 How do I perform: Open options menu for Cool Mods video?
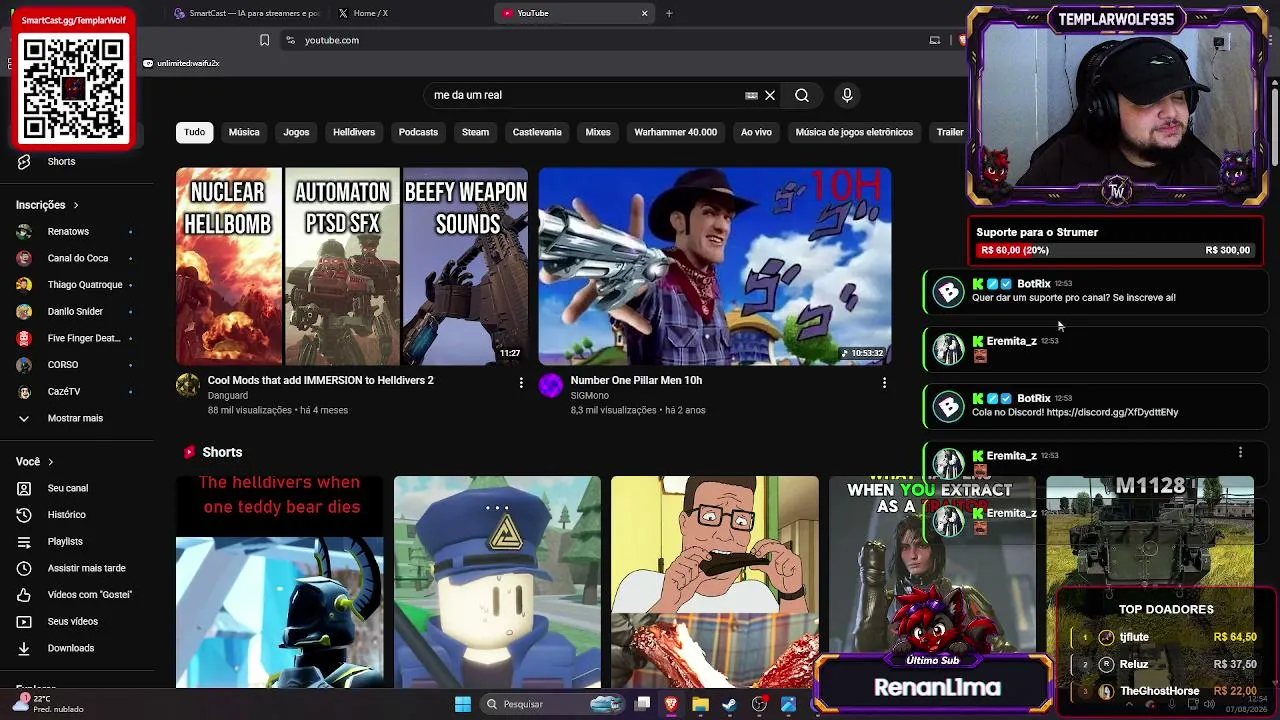click(x=521, y=382)
